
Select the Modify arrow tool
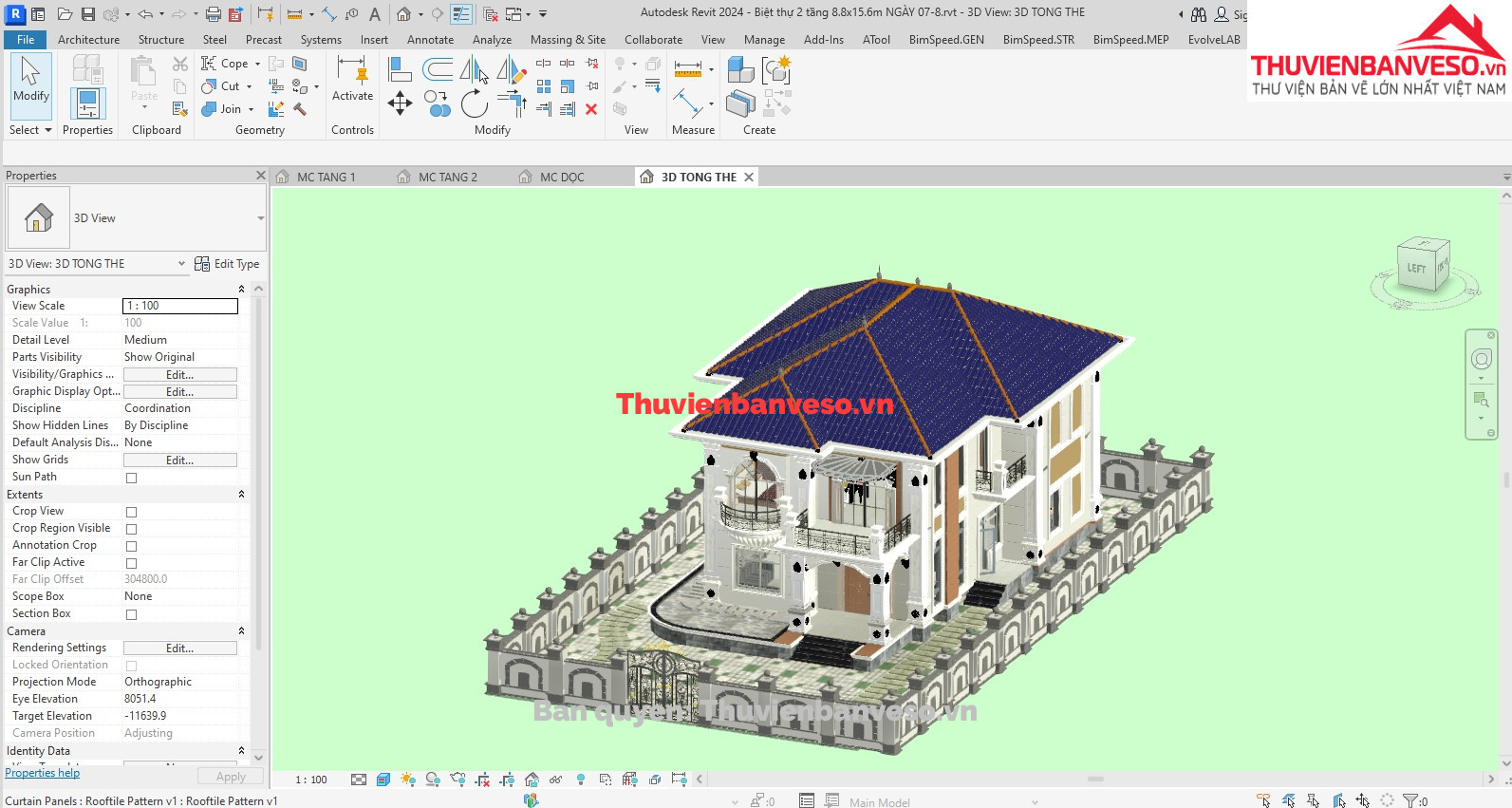click(x=30, y=80)
